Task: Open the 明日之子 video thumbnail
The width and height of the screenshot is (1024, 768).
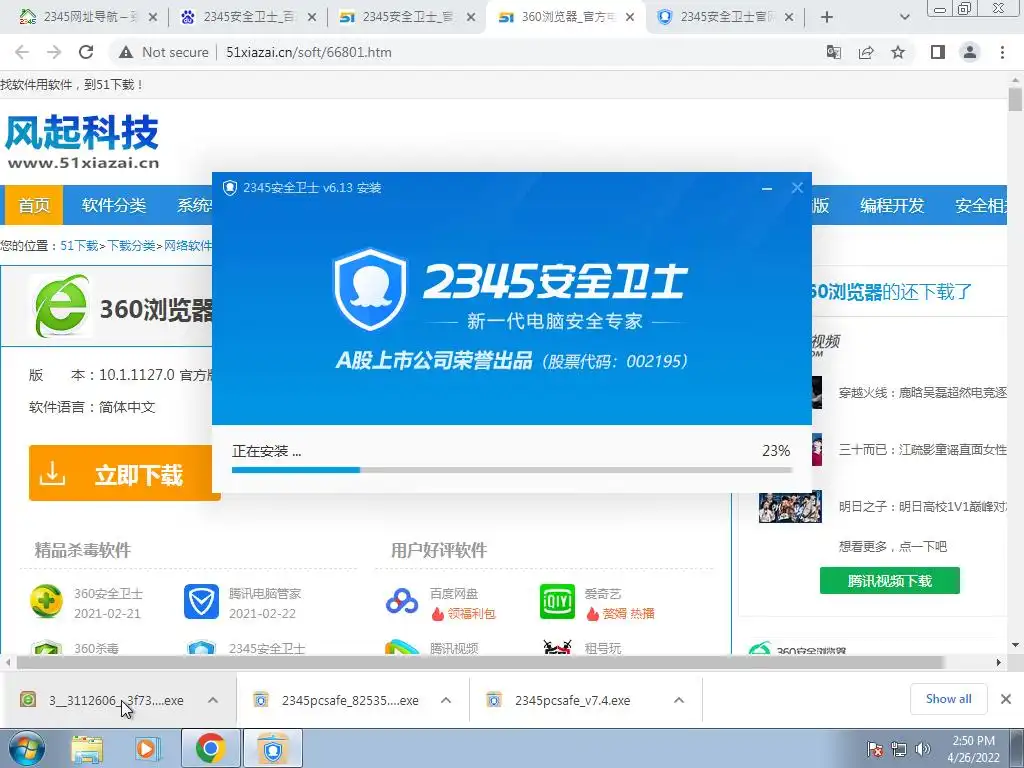Action: pyautogui.click(x=790, y=507)
